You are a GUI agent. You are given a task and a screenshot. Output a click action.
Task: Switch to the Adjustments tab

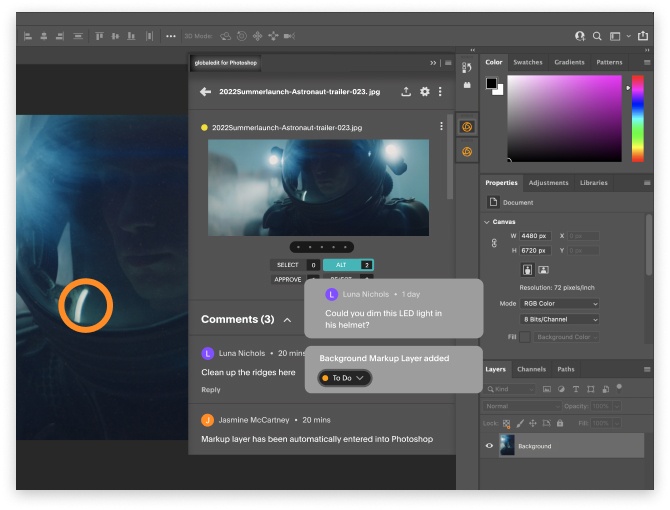click(548, 183)
